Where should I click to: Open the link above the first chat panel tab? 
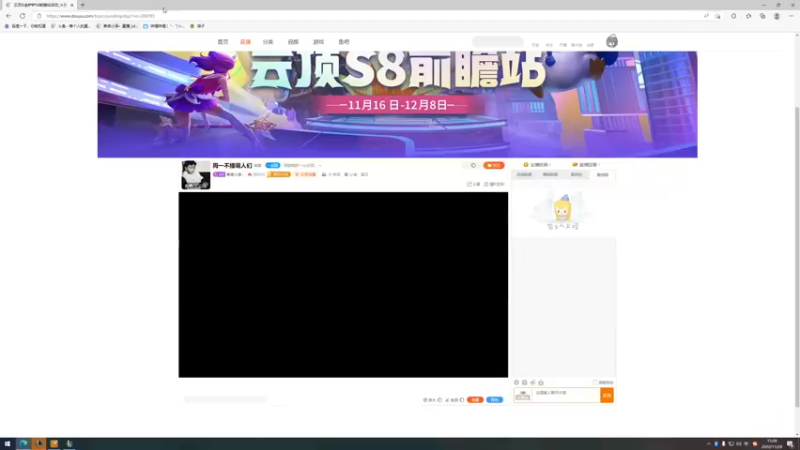pyautogui.click(x=537, y=165)
